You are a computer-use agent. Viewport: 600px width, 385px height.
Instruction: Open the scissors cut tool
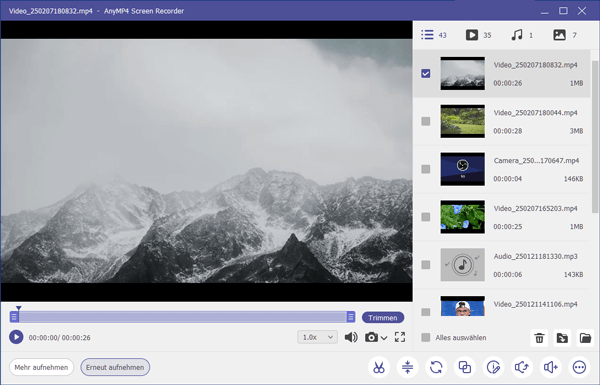[379, 367]
